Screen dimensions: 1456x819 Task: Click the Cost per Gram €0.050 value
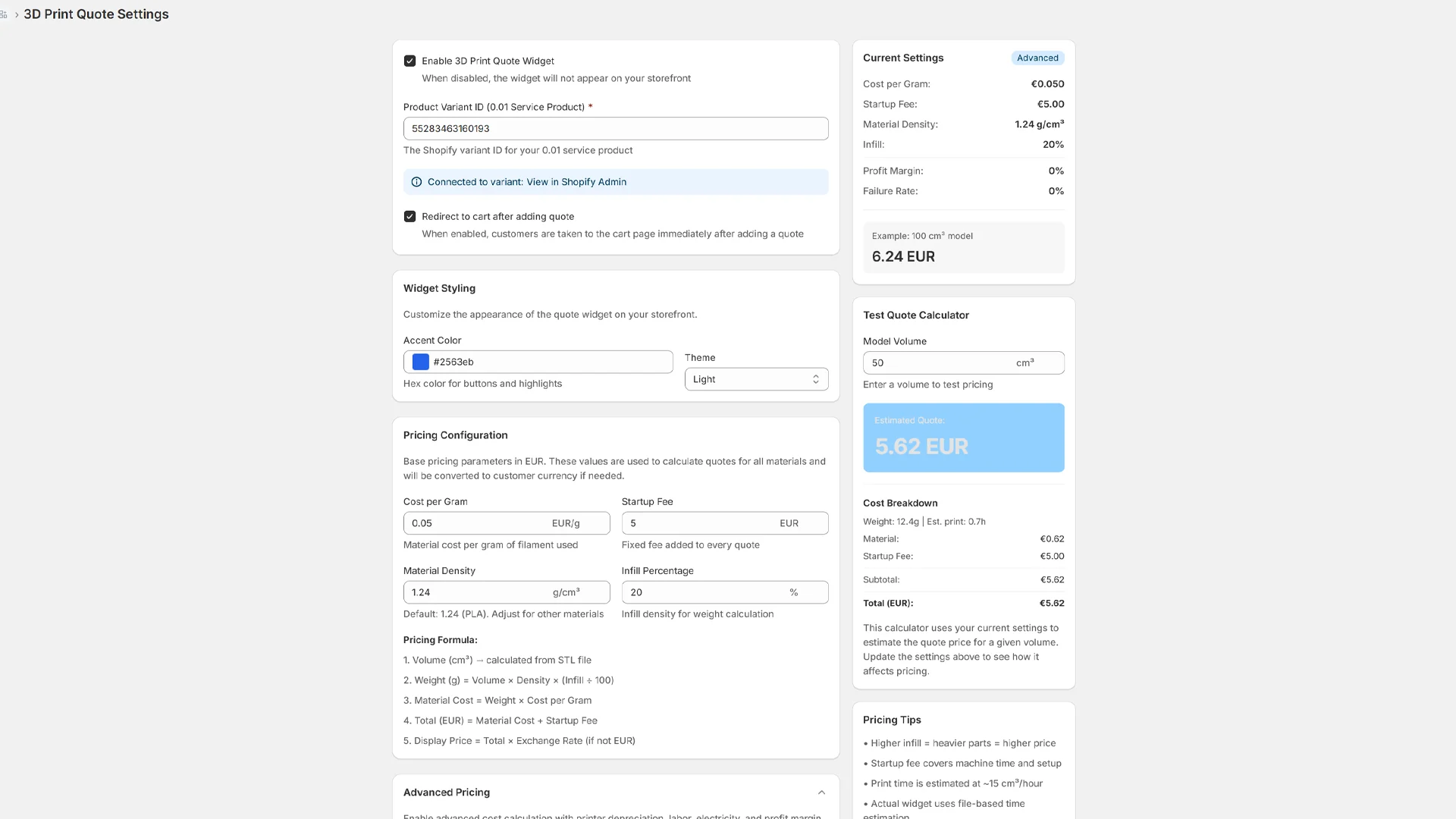1047,84
